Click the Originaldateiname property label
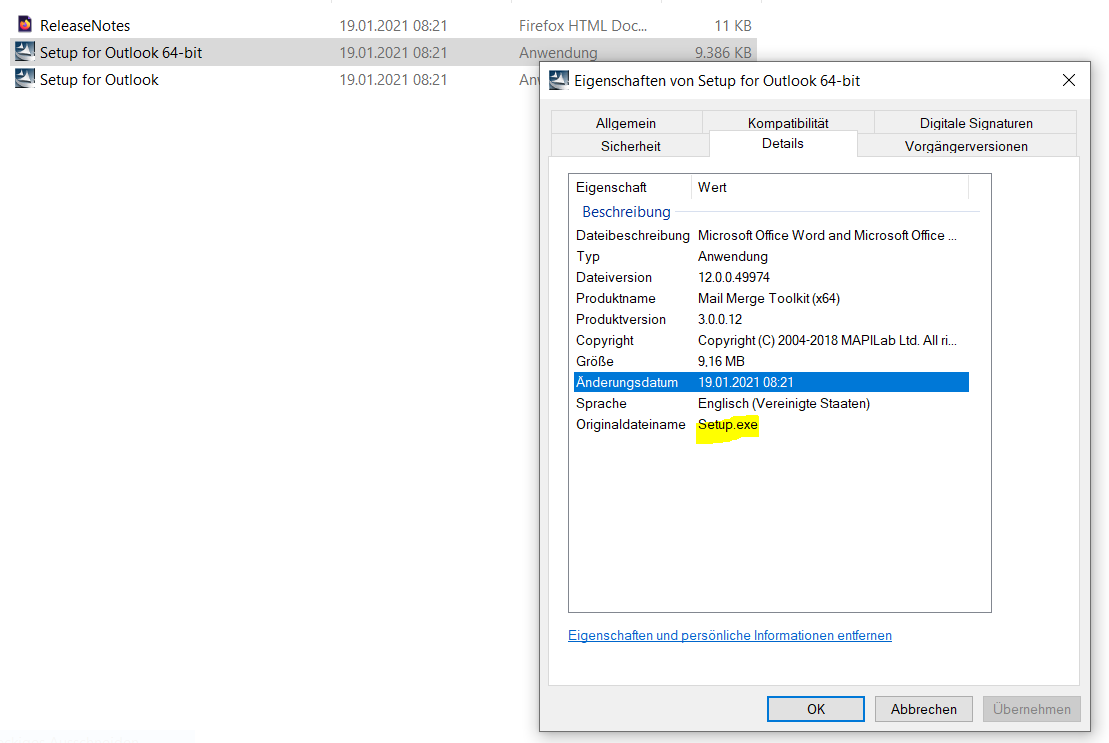This screenshot has width=1109, height=743. click(x=630, y=424)
